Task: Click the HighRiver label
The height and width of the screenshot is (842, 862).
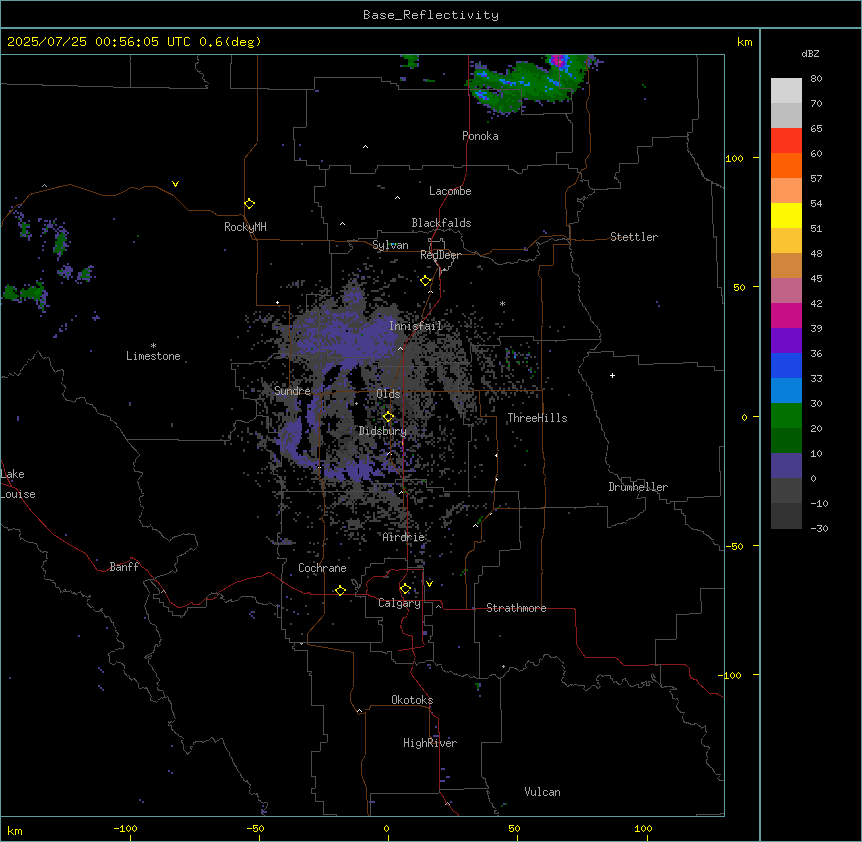Action: click(430, 743)
